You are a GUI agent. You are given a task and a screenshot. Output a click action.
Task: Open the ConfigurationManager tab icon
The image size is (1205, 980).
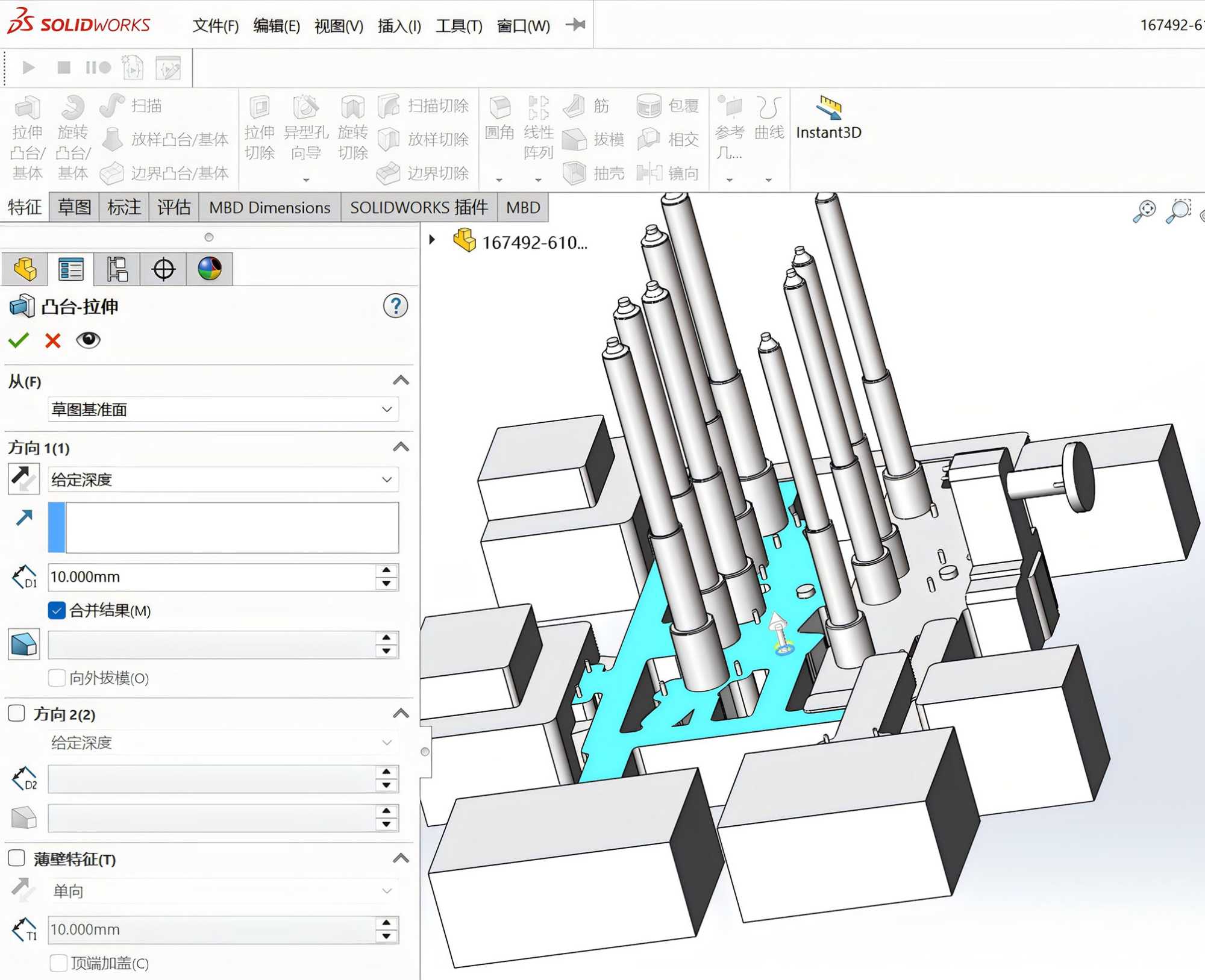(x=117, y=269)
